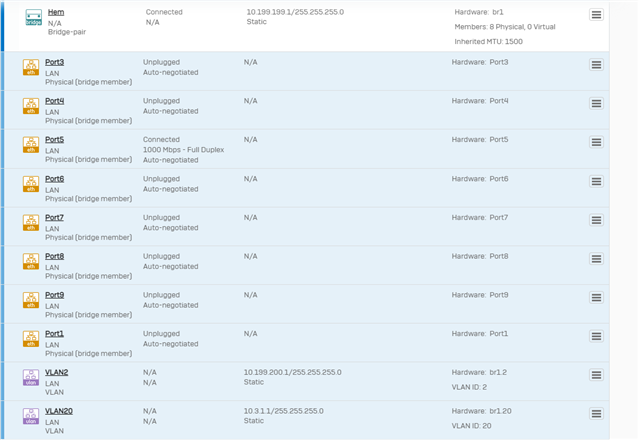Open the hamburger menu for Hem bridge

click(x=596, y=15)
